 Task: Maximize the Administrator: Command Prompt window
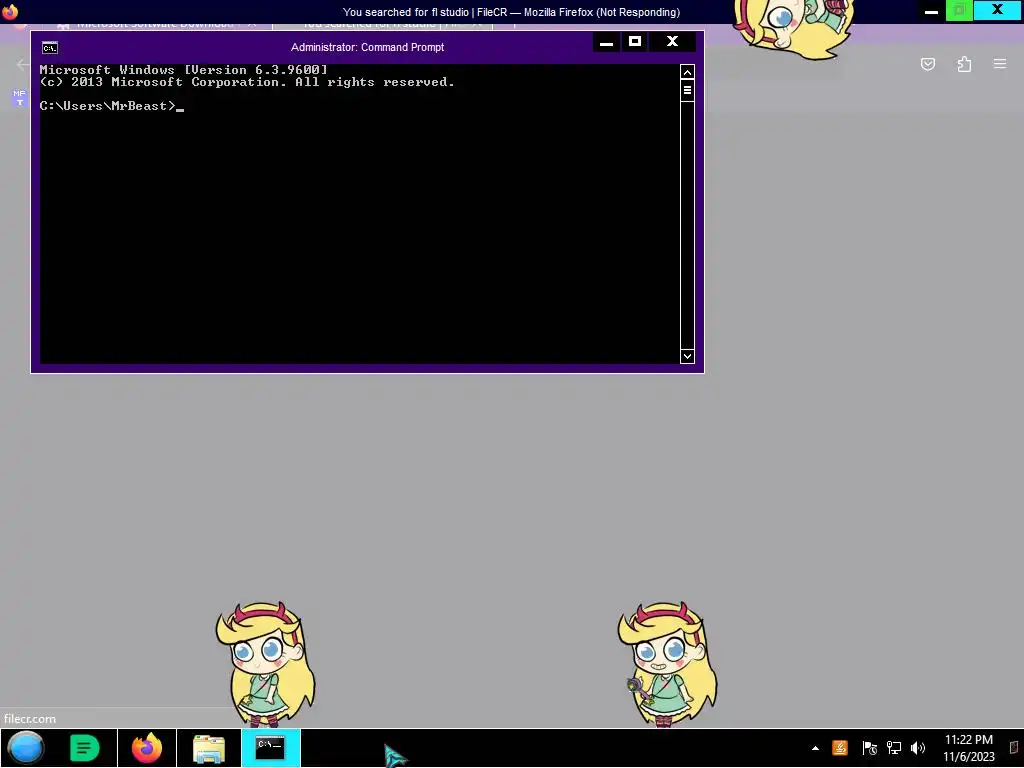635,42
